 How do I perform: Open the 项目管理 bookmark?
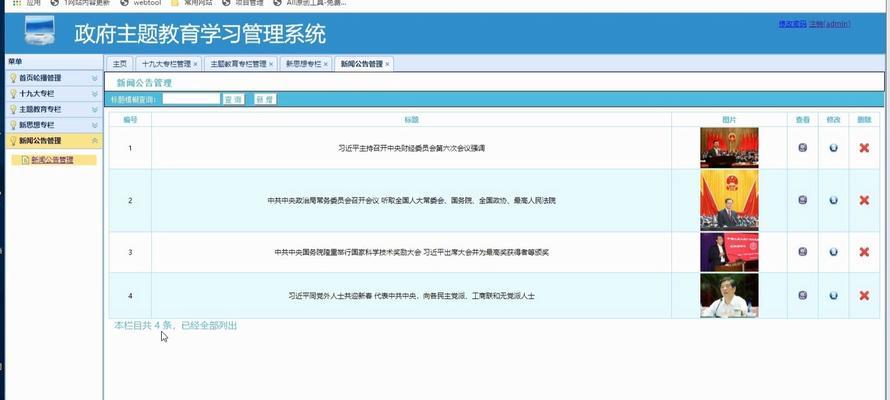click(x=243, y=3)
